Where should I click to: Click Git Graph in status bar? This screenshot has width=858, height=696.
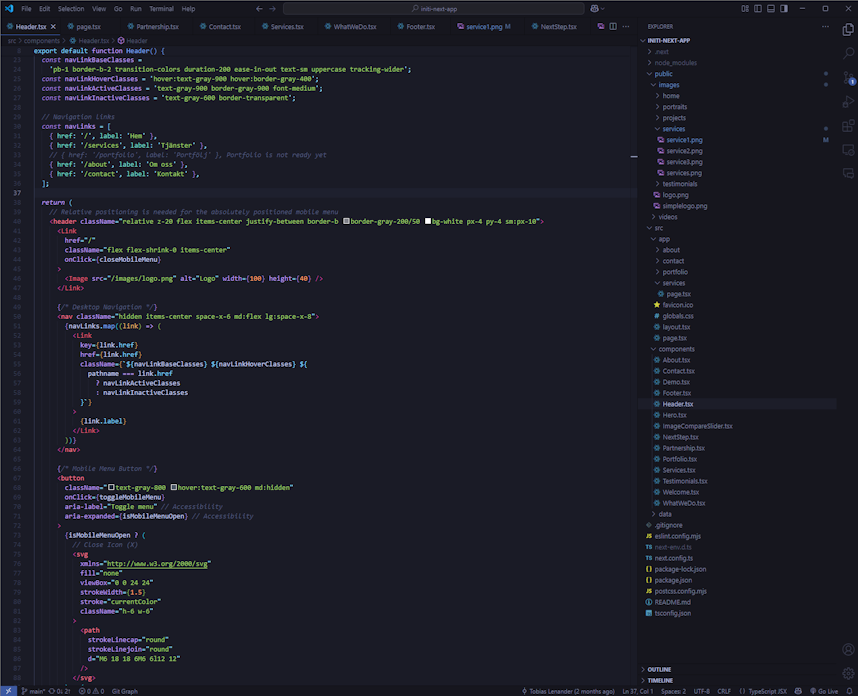tap(125, 691)
